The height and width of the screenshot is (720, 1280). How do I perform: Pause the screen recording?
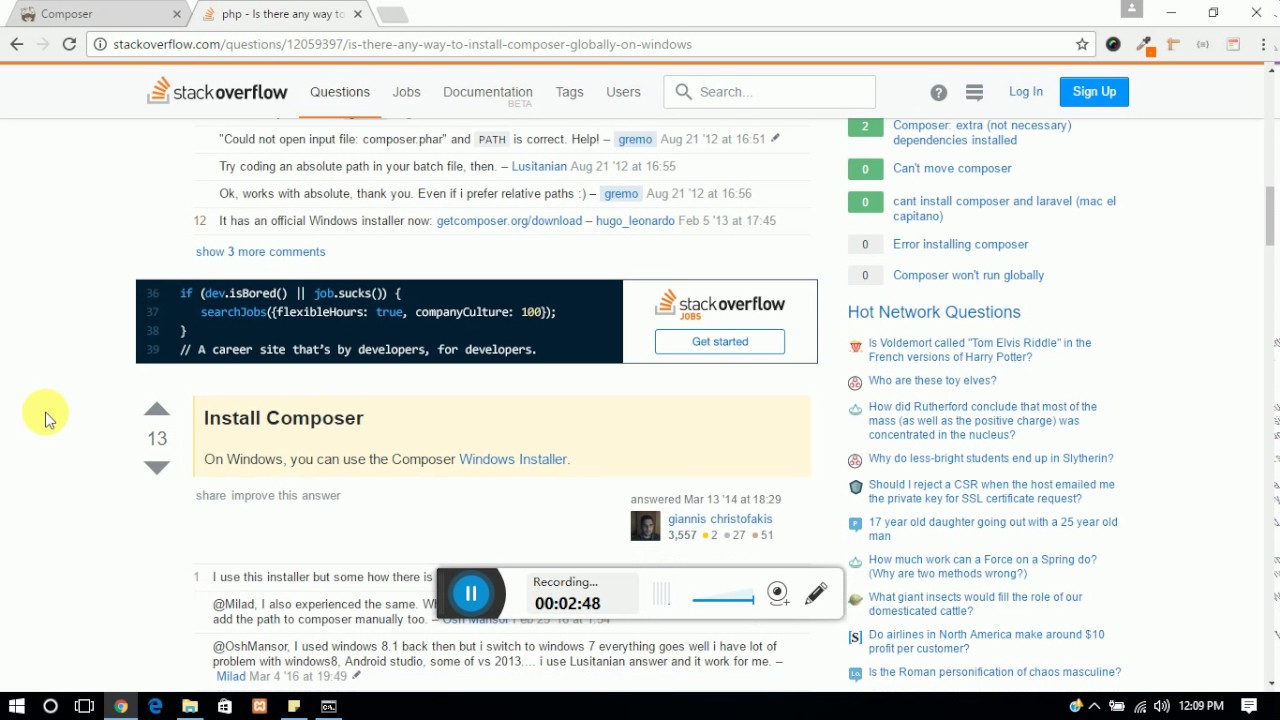coord(471,594)
